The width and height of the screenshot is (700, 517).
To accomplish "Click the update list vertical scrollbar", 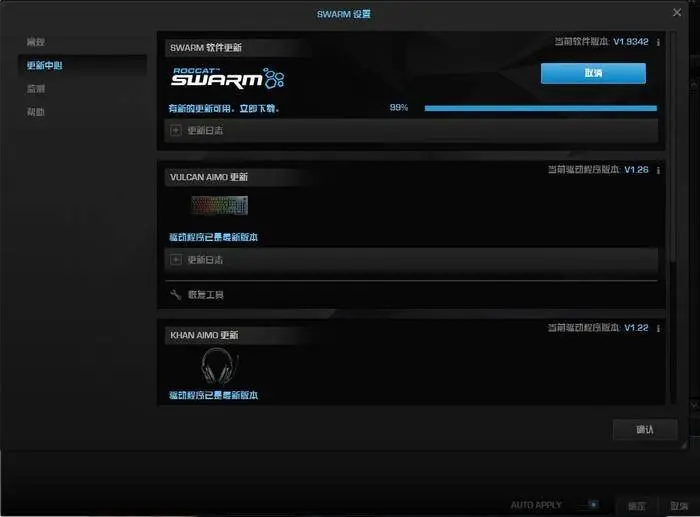I will pos(673,147).
